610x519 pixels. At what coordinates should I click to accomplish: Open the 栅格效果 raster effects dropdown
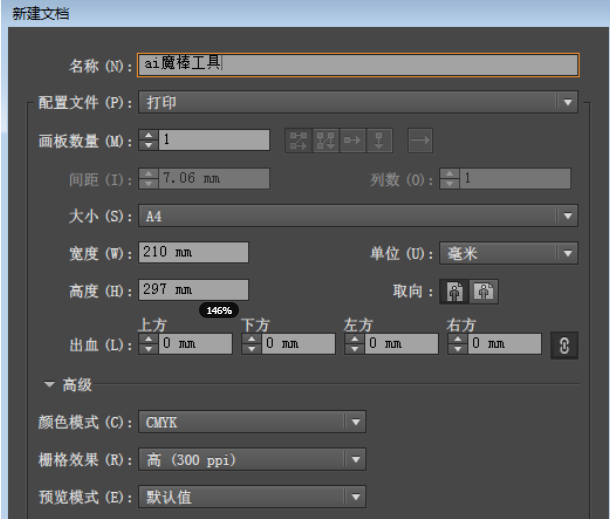pos(252,459)
